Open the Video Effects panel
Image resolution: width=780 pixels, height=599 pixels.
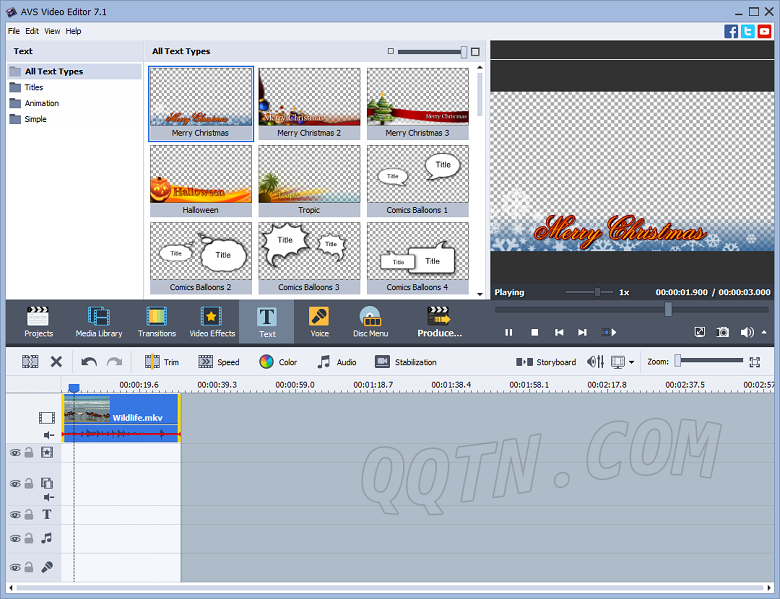click(211, 321)
